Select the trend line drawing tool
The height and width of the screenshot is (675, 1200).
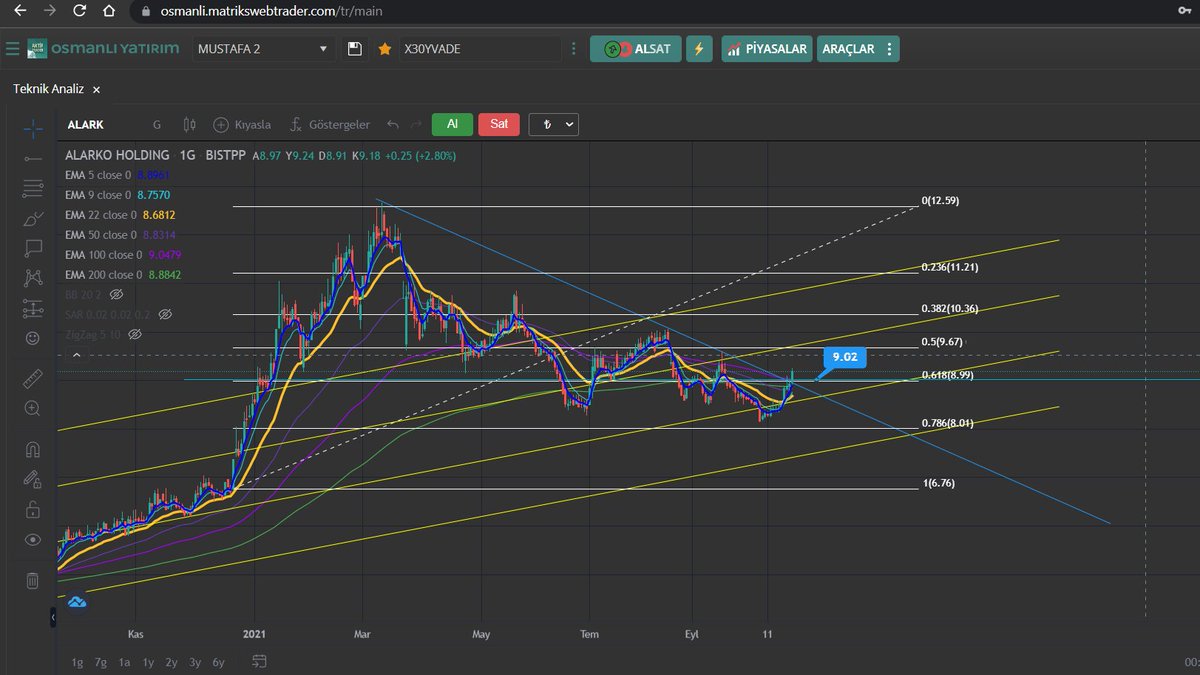point(32,159)
